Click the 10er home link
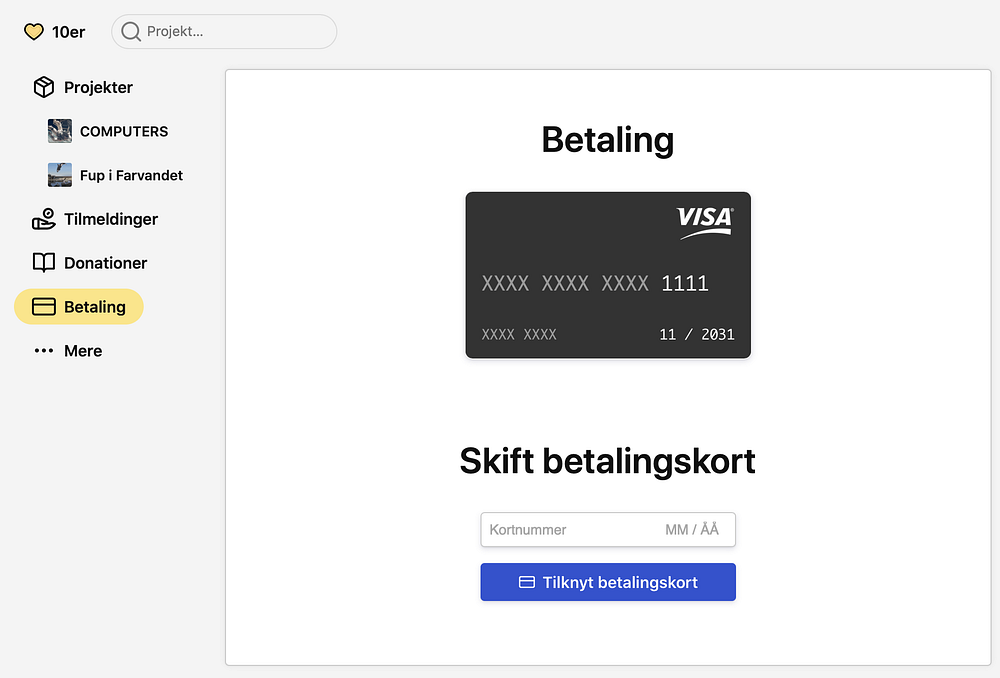Screen dimensions: 1000x678 [68, 32]
